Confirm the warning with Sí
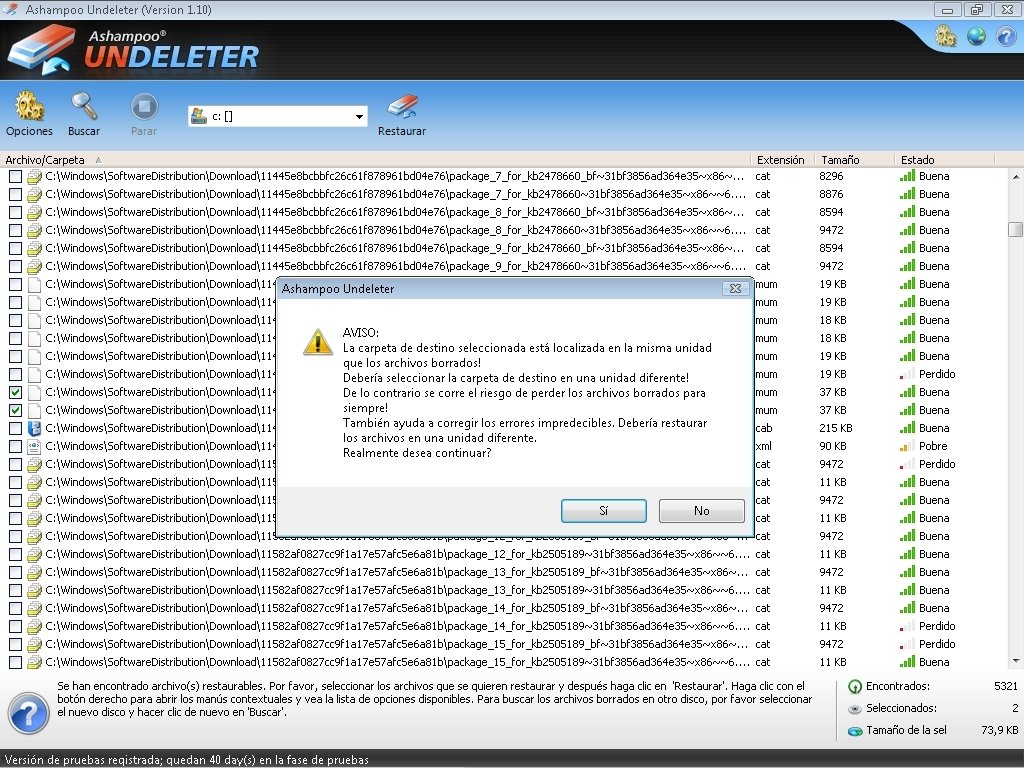The width and height of the screenshot is (1024, 768). coord(603,511)
